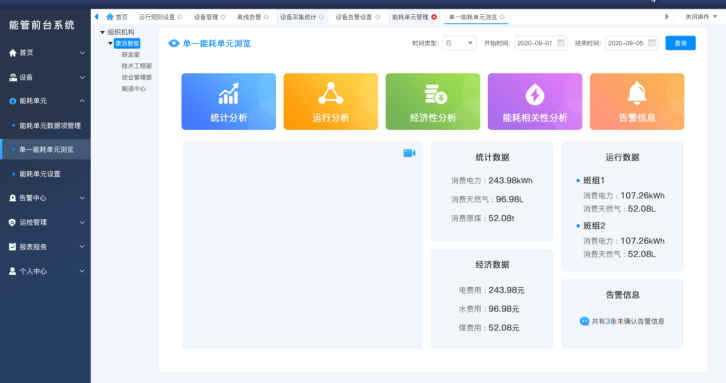Expand the 首页 sidebar chevron
Image resolution: width=726 pixels, height=383 pixels.
pos(82,53)
